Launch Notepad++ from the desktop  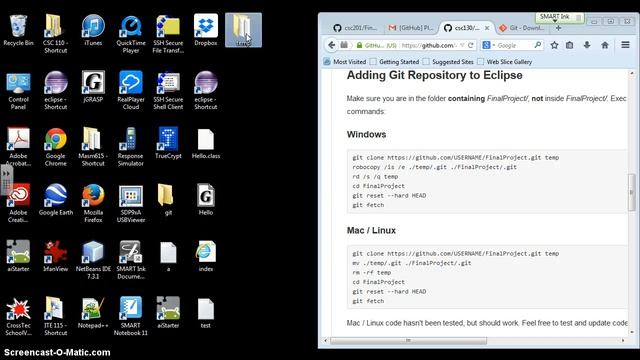tap(93, 312)
